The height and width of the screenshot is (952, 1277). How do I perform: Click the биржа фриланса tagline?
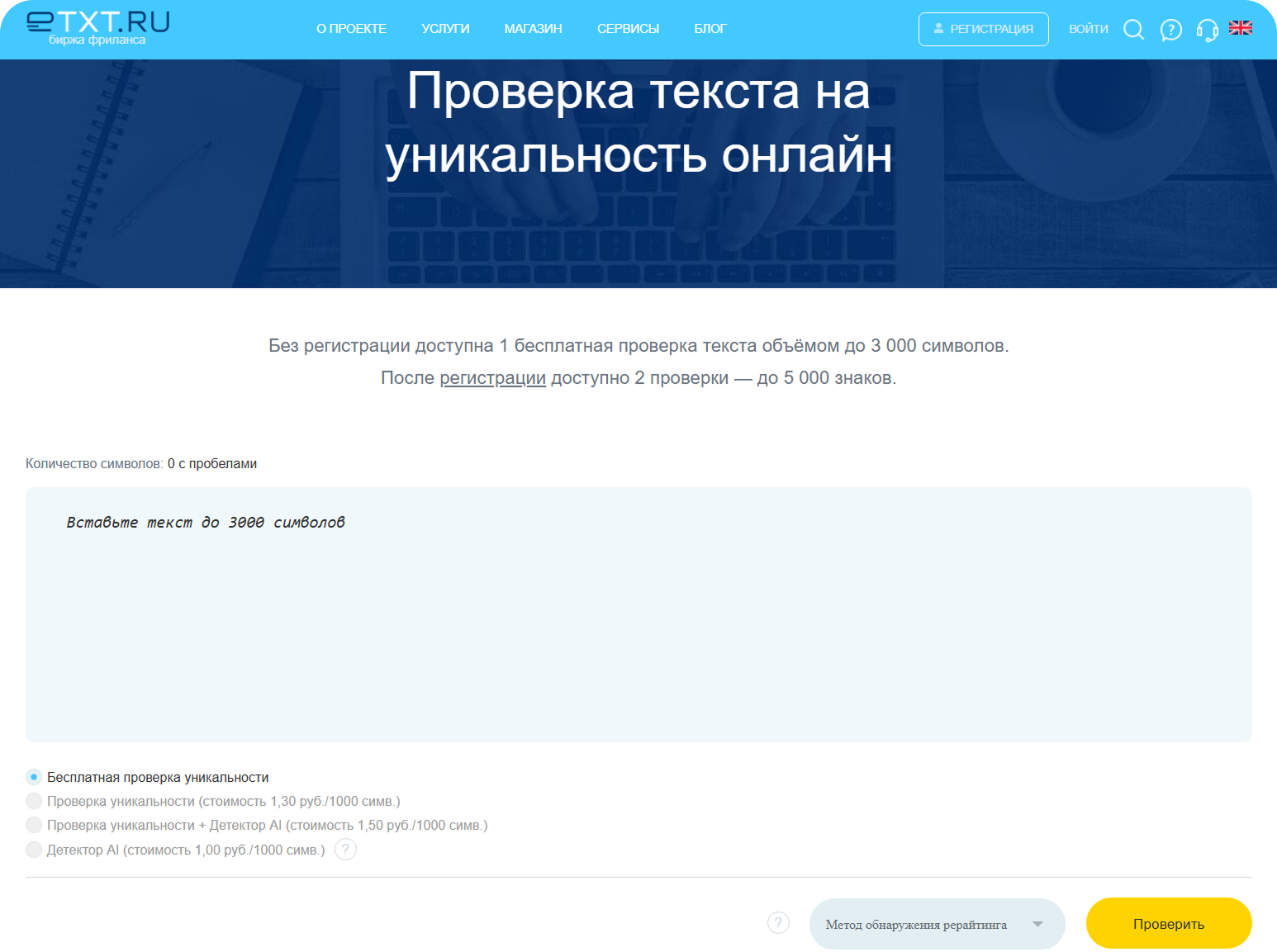coord(97,40)
